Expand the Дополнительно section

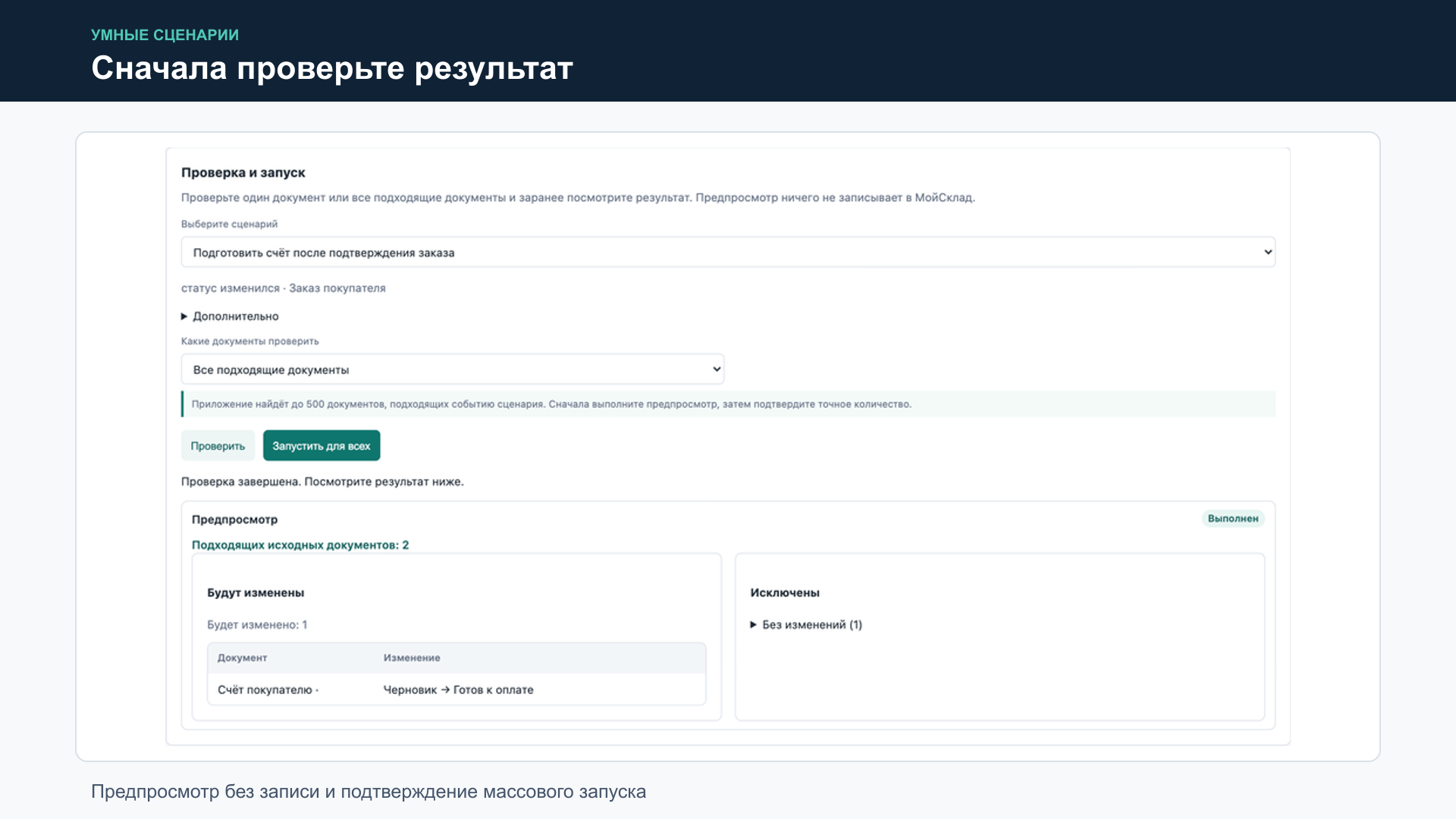coord(230,316)
